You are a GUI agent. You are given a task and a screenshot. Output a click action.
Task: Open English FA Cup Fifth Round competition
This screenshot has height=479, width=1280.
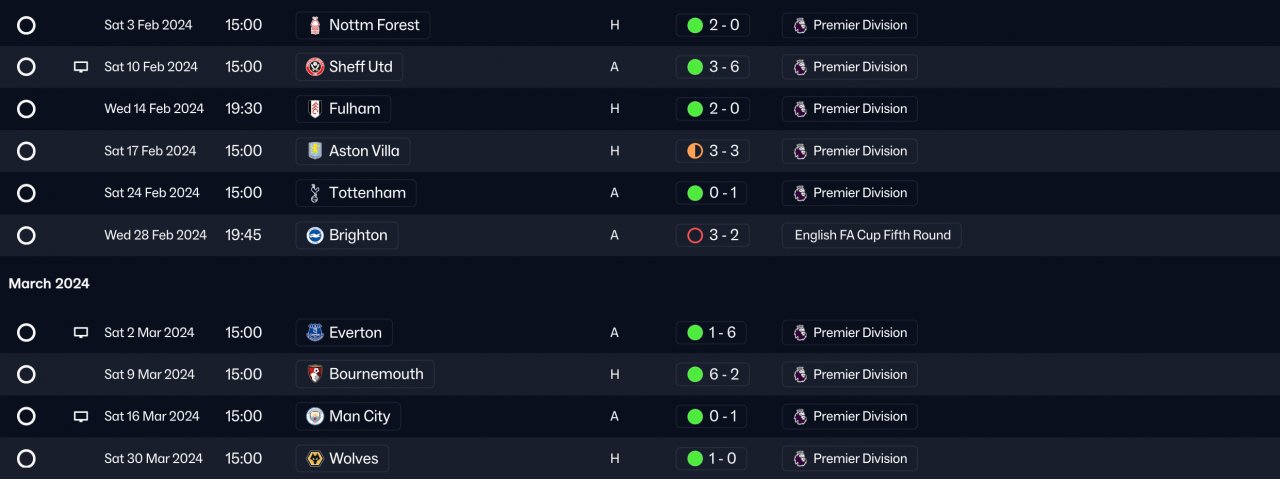[872, 235]
